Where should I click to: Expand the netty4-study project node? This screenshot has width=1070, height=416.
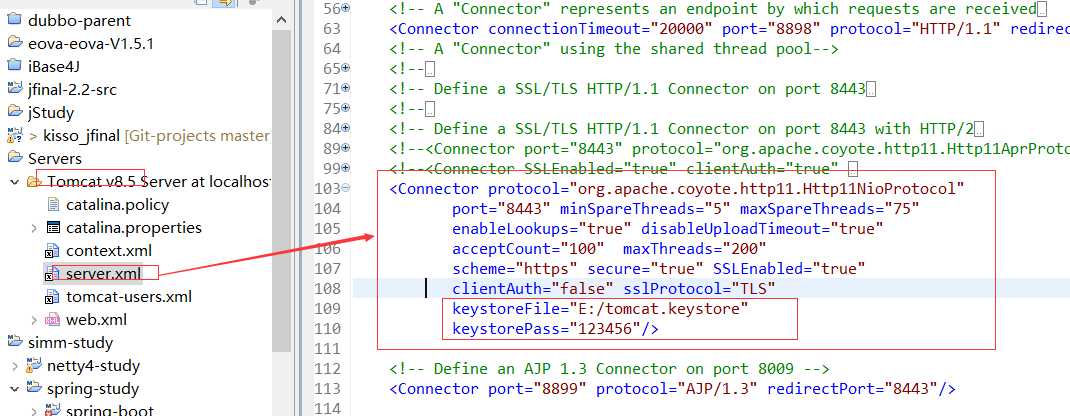[x=15, y=366]
